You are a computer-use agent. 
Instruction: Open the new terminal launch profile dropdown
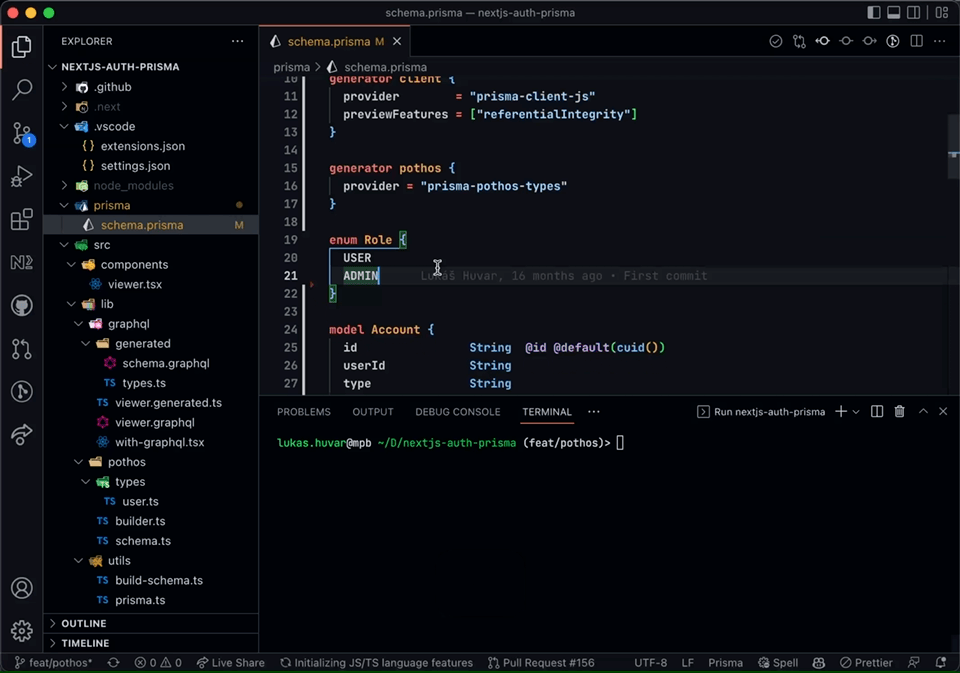tap(855, 412)
